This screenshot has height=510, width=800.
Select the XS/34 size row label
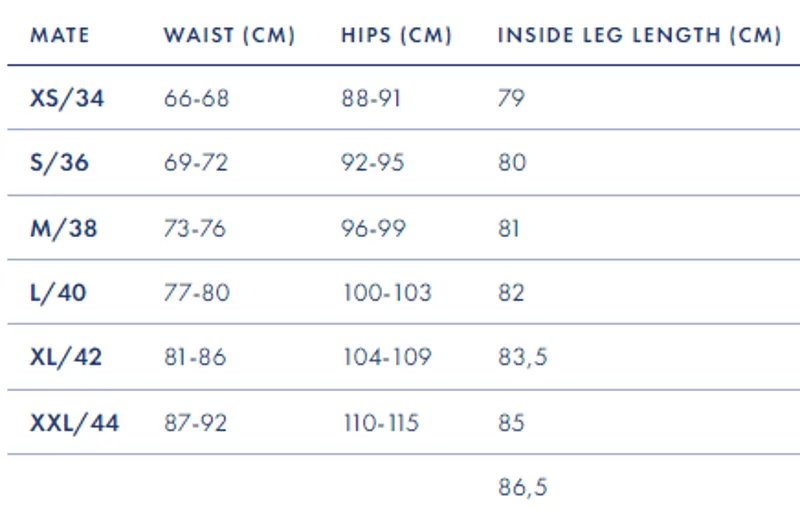(67, 98)
